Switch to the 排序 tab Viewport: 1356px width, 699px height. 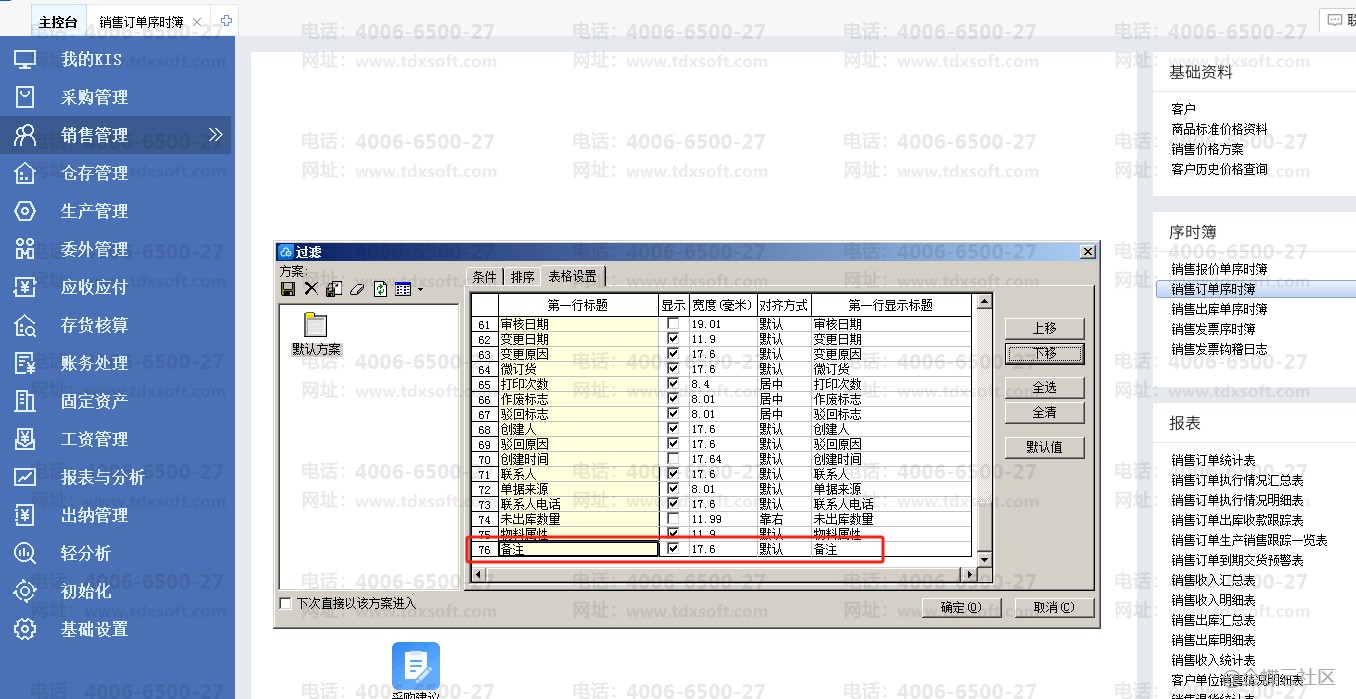point(522,277)
